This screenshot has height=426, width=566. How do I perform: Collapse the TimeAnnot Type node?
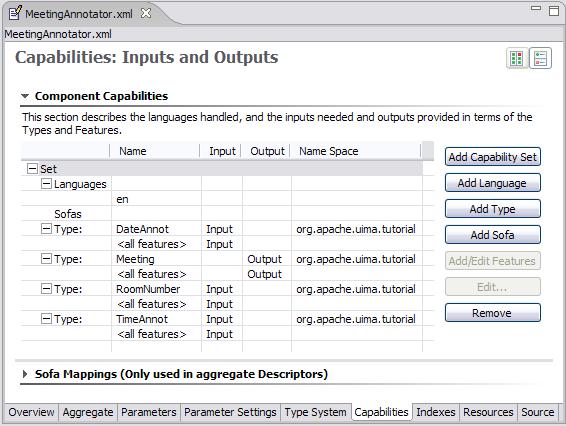point(46,318)
